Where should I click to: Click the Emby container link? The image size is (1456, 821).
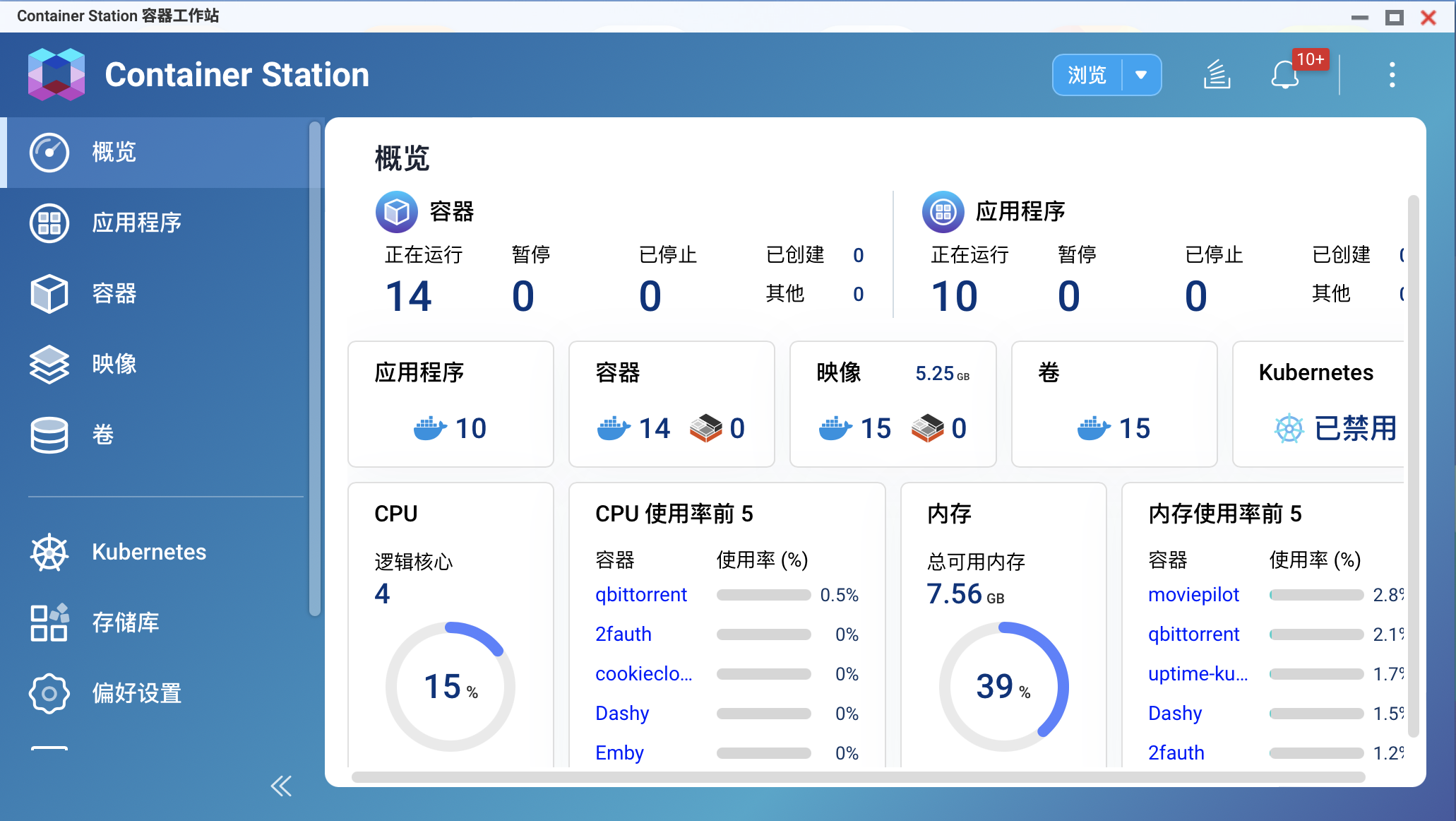(x=619, y=752)
